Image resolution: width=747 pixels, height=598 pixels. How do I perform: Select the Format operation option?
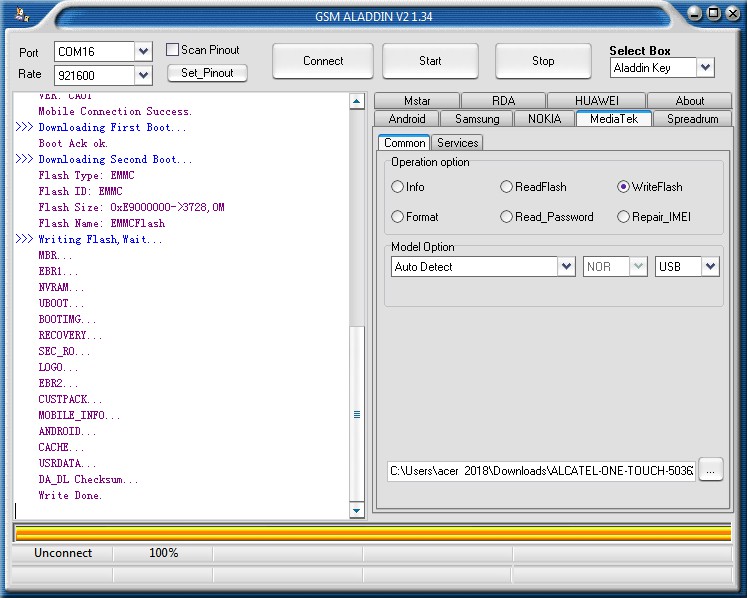click(398, 217)
